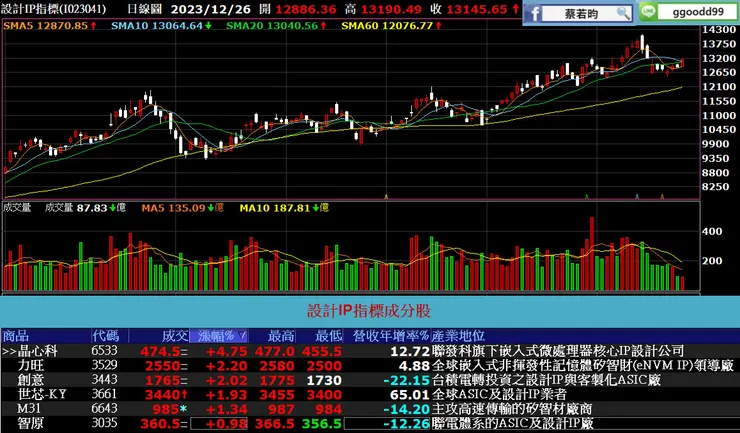Image resolution: width=740 pixels, height=433 pixels.
Task: Click the 14300 price axis label
Action: tap(719, 29)
